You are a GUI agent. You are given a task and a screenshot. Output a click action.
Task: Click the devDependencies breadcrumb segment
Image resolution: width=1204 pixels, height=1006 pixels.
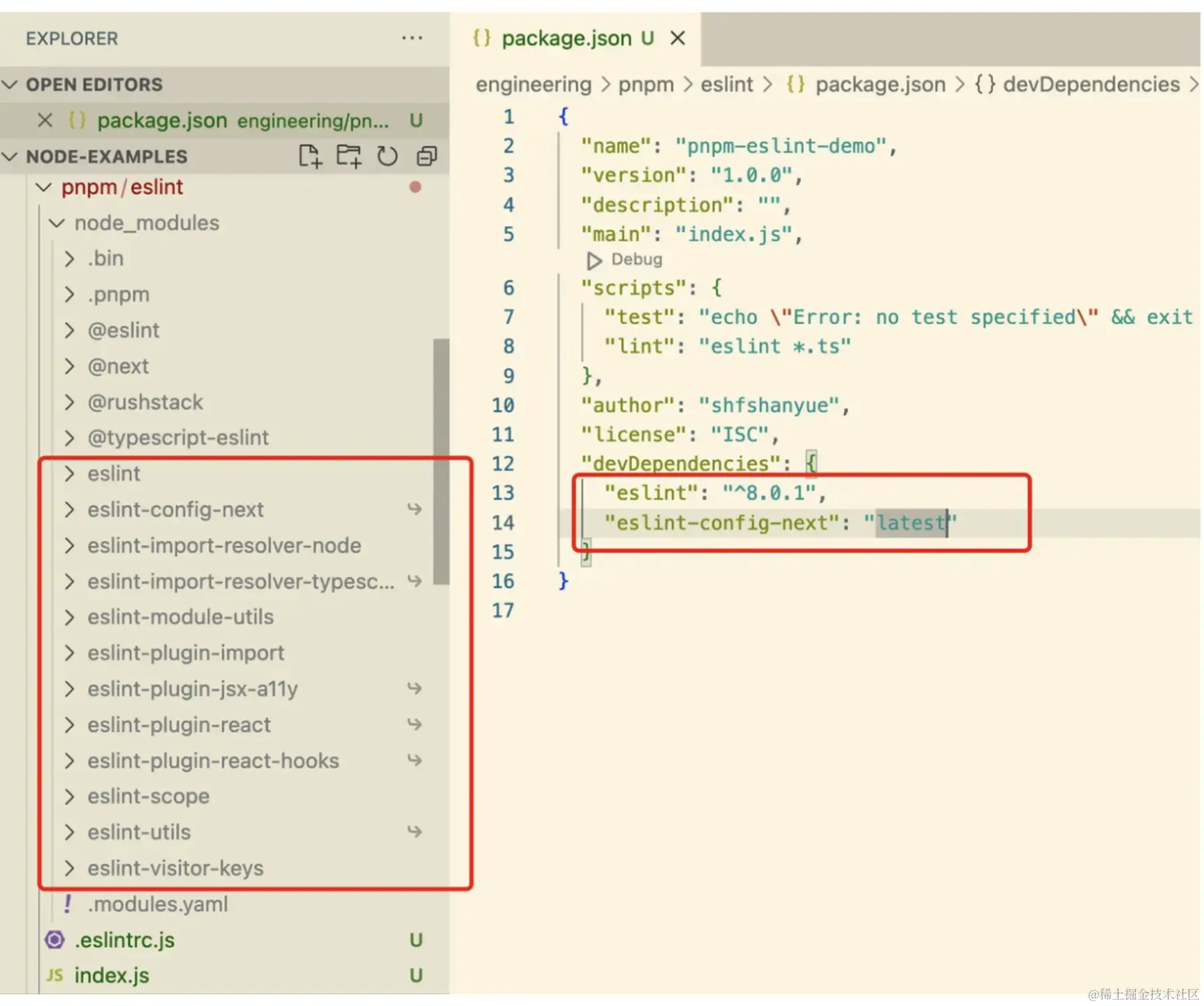coord(1091,85)
